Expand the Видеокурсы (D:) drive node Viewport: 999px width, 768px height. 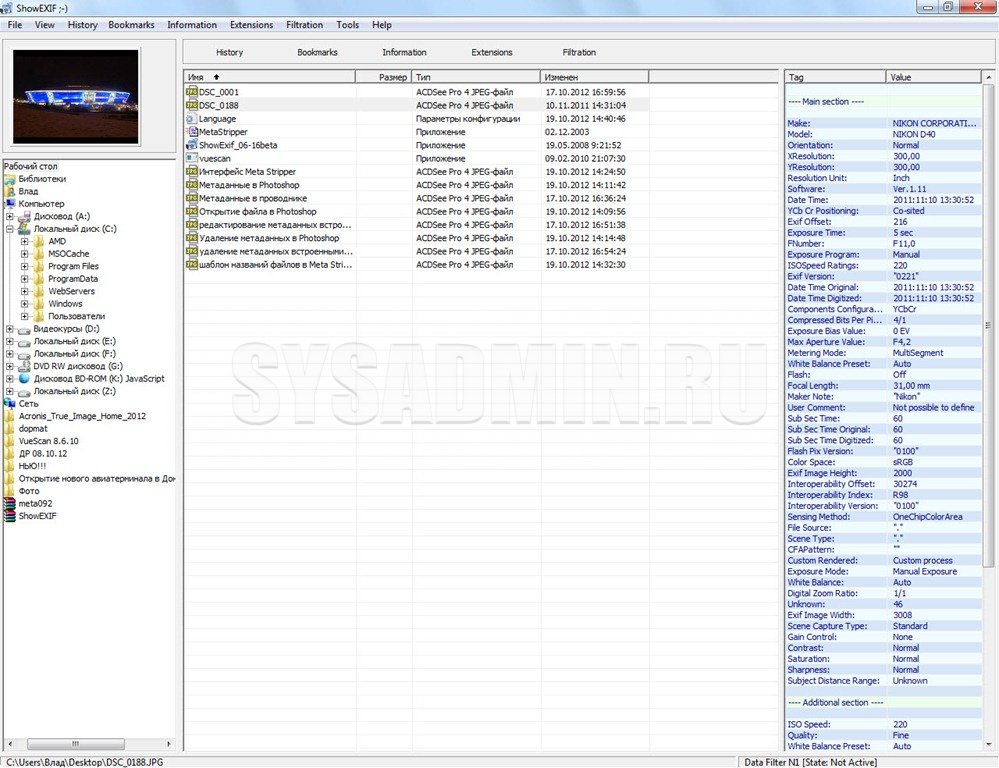[10, 329]
